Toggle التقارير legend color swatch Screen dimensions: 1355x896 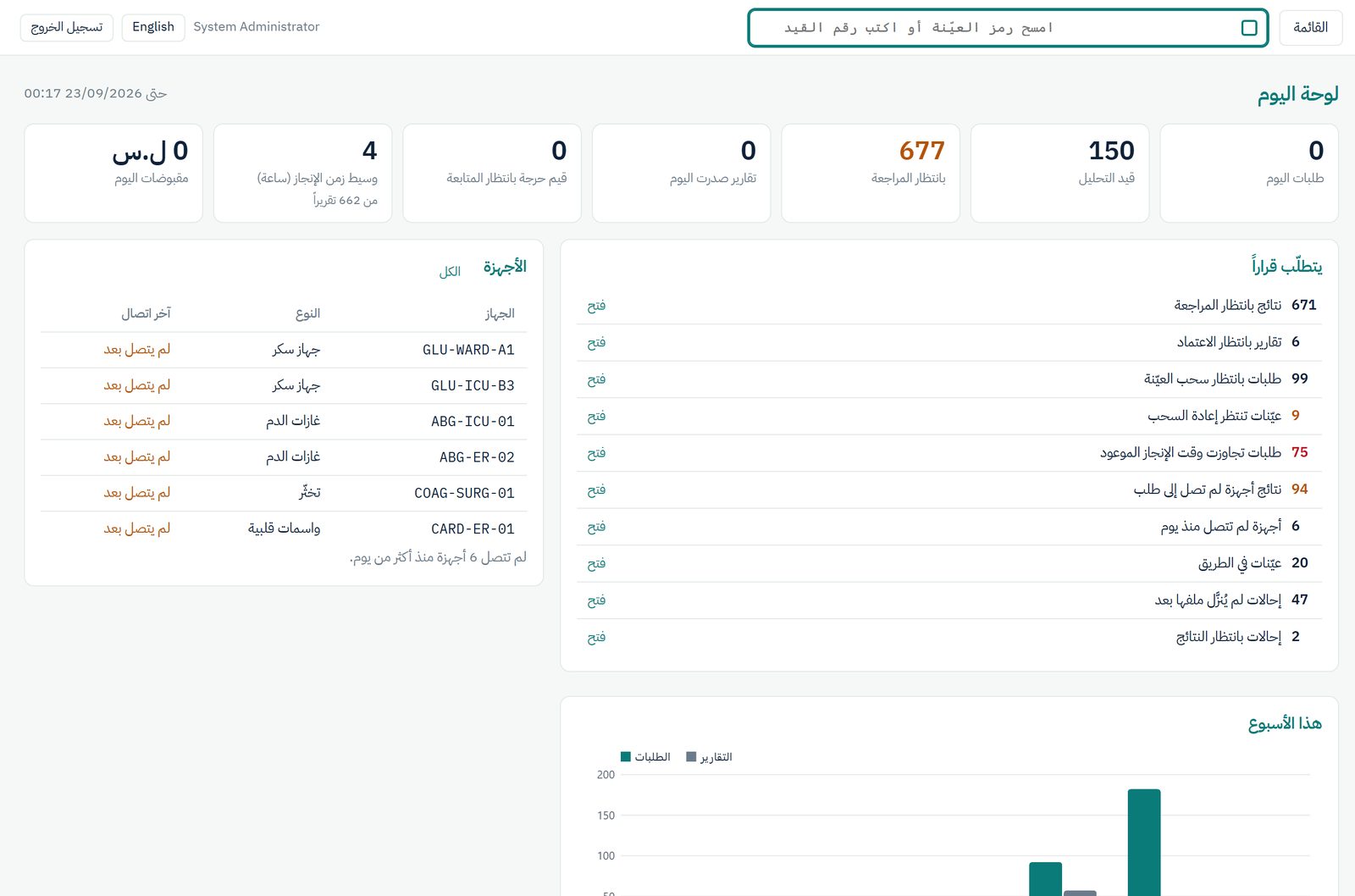(x=691, y=757)
